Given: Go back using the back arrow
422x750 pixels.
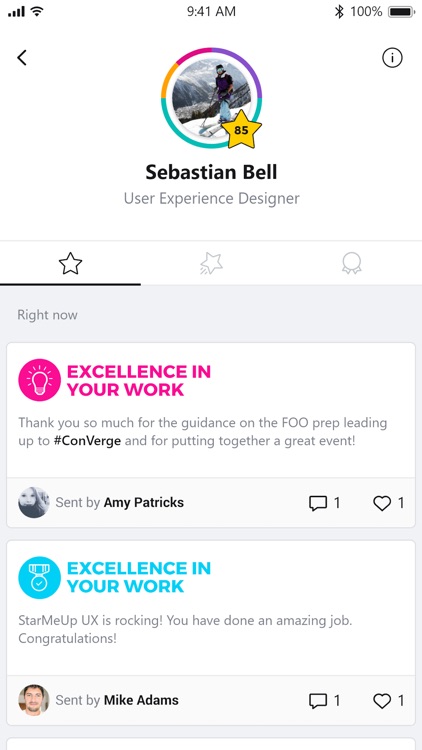Looking at the screenshot, I should coord(22,58).
